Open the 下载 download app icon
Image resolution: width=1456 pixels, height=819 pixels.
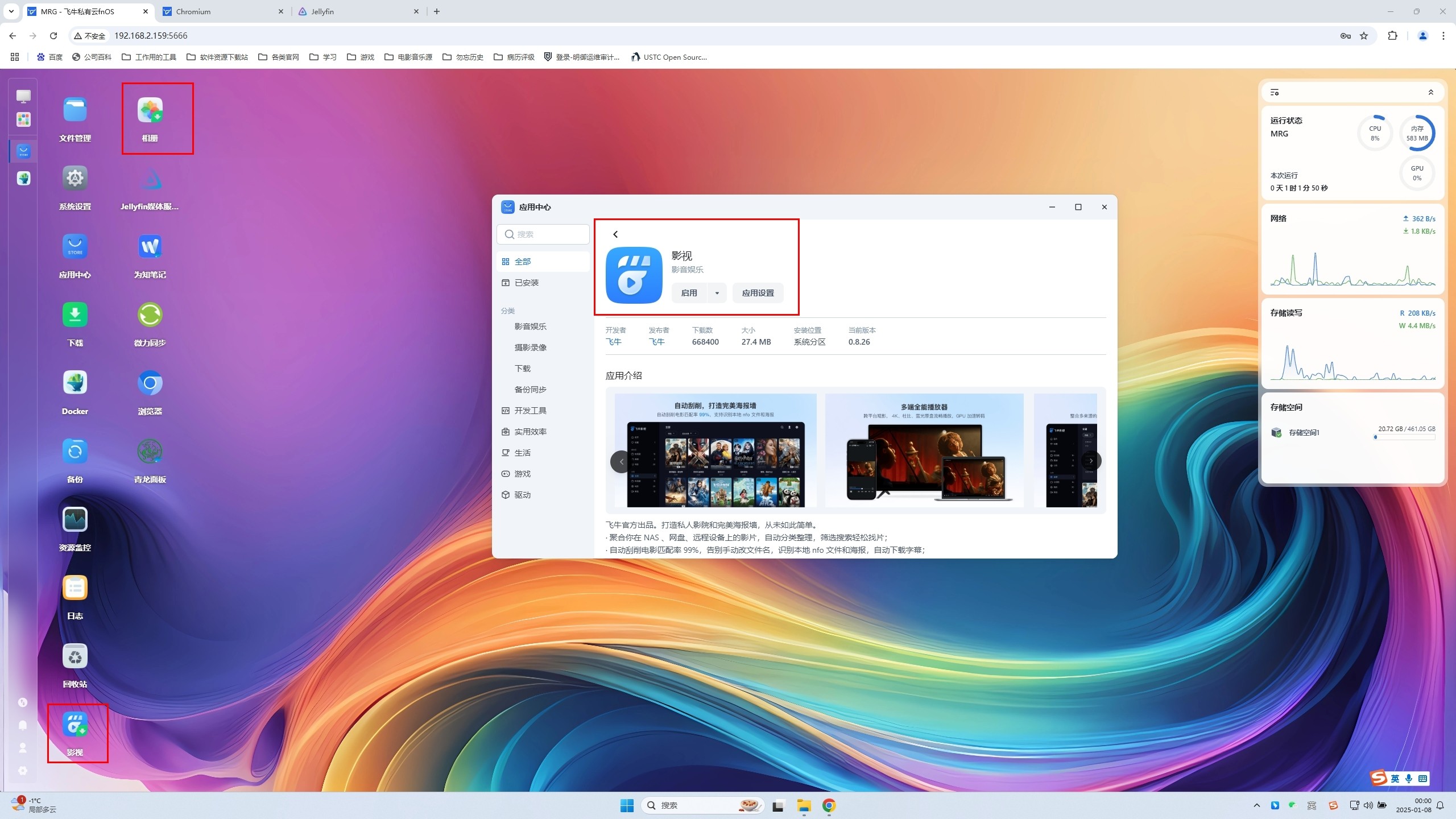(75, 315)
